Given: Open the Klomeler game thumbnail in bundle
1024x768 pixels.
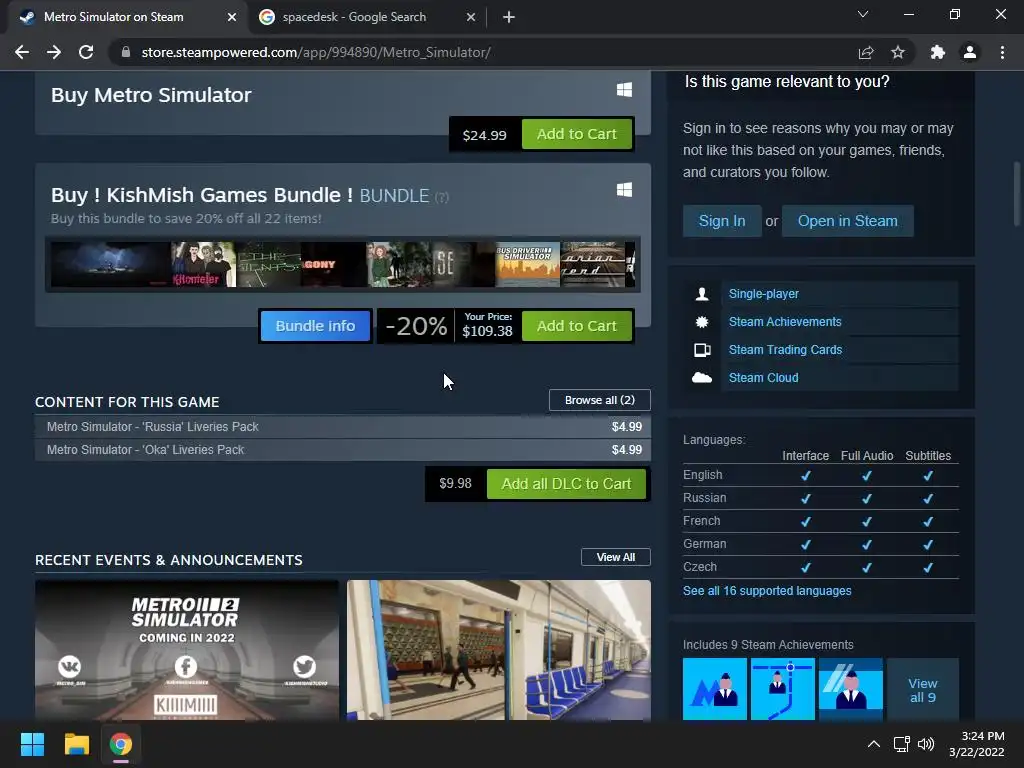Looking at the screenshot, I should [x=203, y=264].
